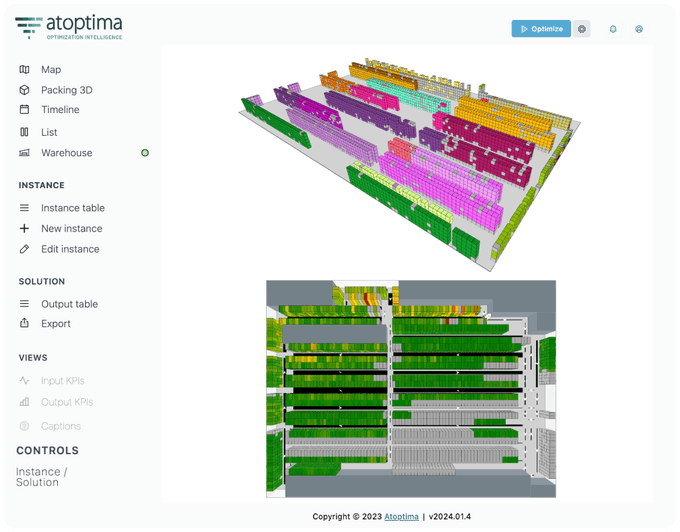This screenshot has width=680, height=532.
Task: Click the 3D warehouse isometric view
Action: [x=410, y=165]
